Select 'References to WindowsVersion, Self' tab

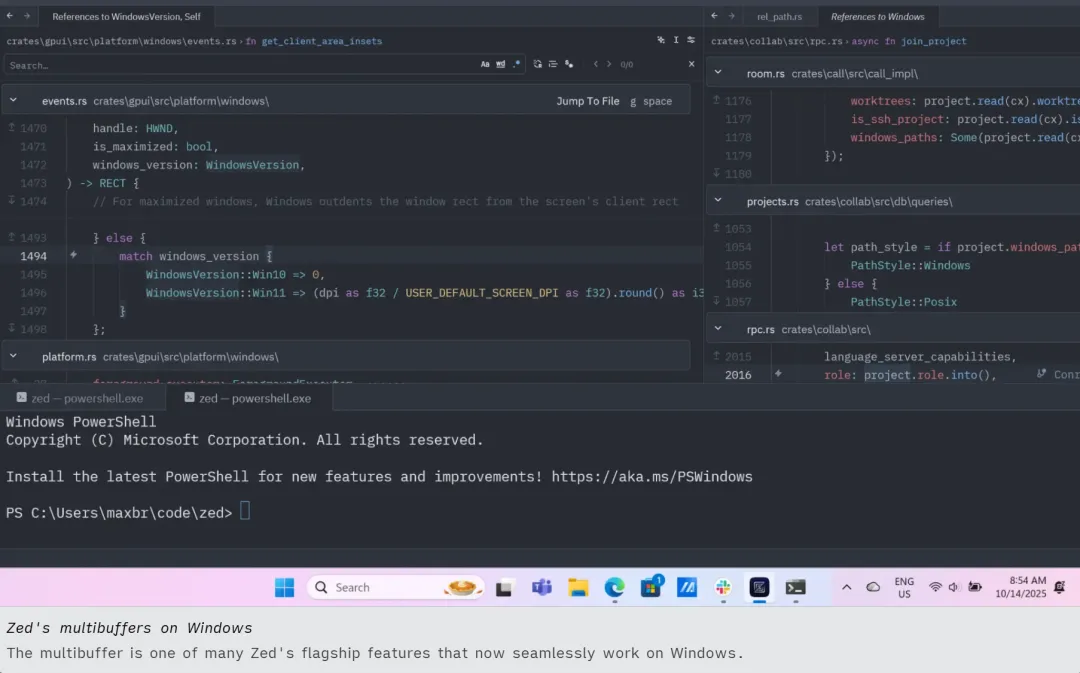tap(126, 17)
